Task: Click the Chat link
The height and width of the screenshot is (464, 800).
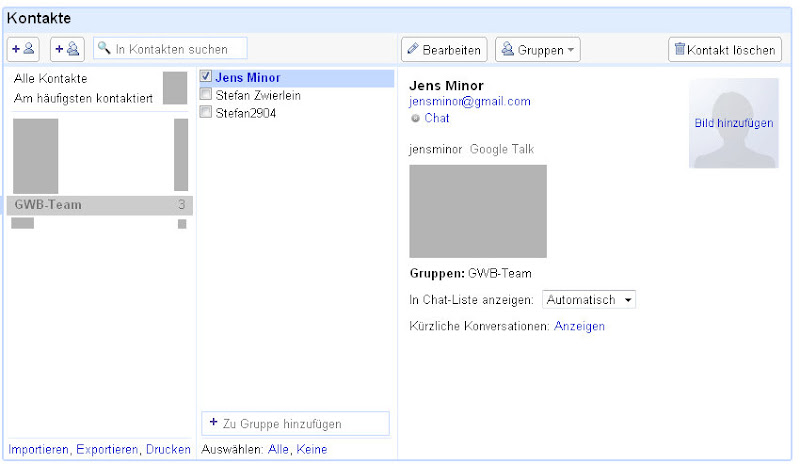Action: pyautogui.click(x=437, y=118)
